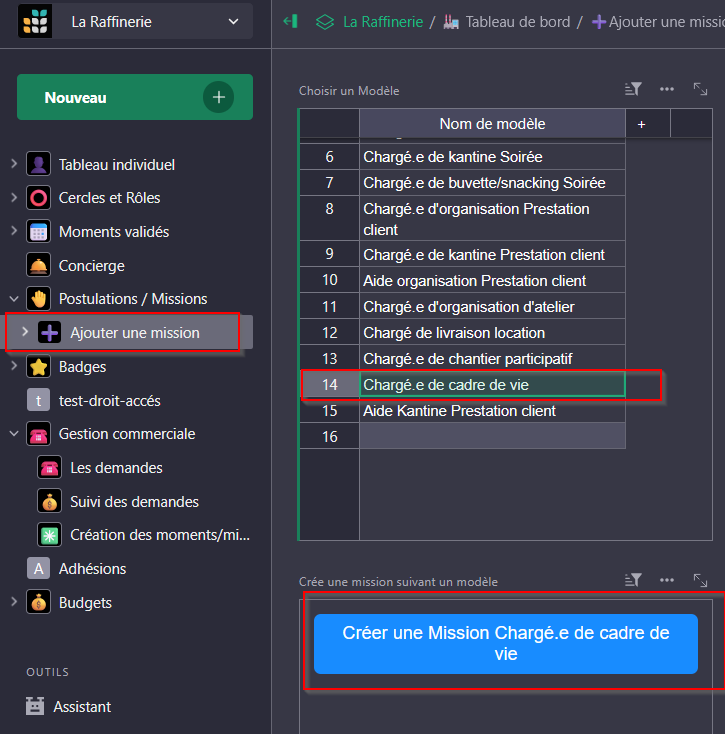
Task: Expand the mission creation widget fullscreen
Action: tap(700, 580)
